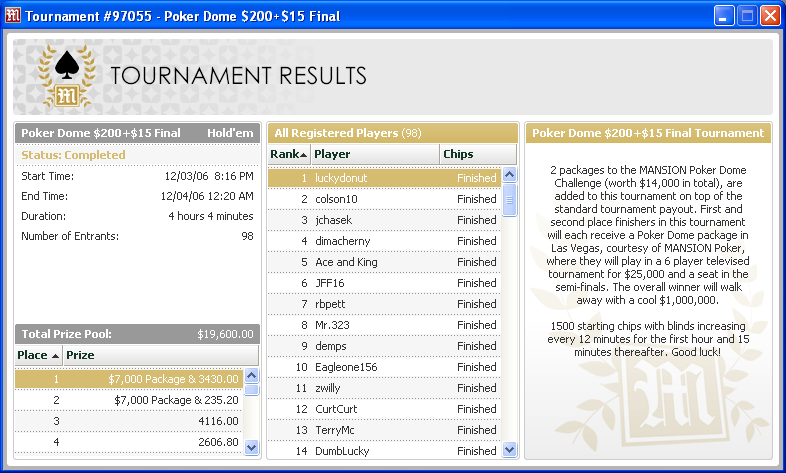Click the Hold'em game type label

click(230, 133)
